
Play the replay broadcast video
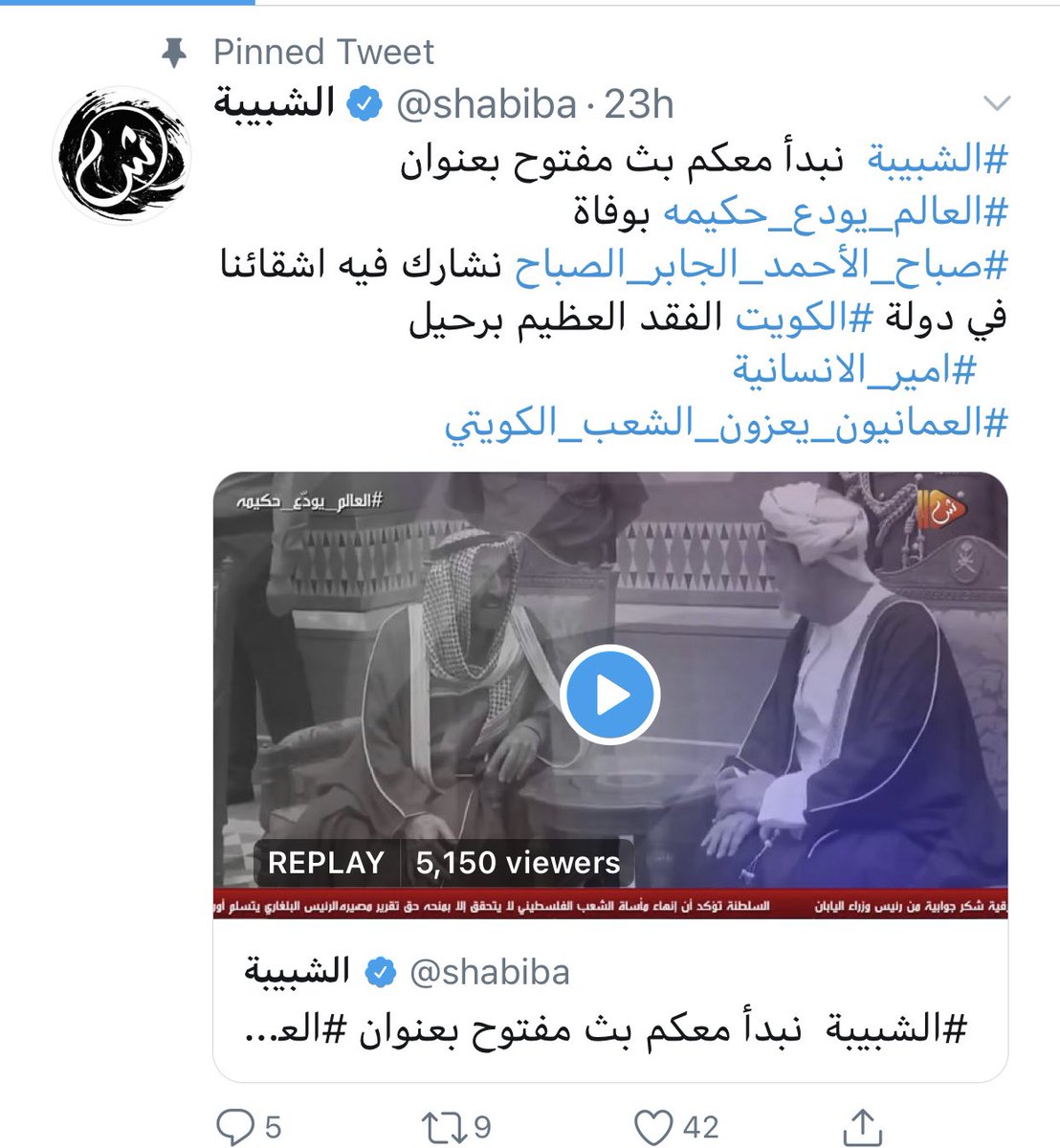pyautogui.click(x=610, y=695)
